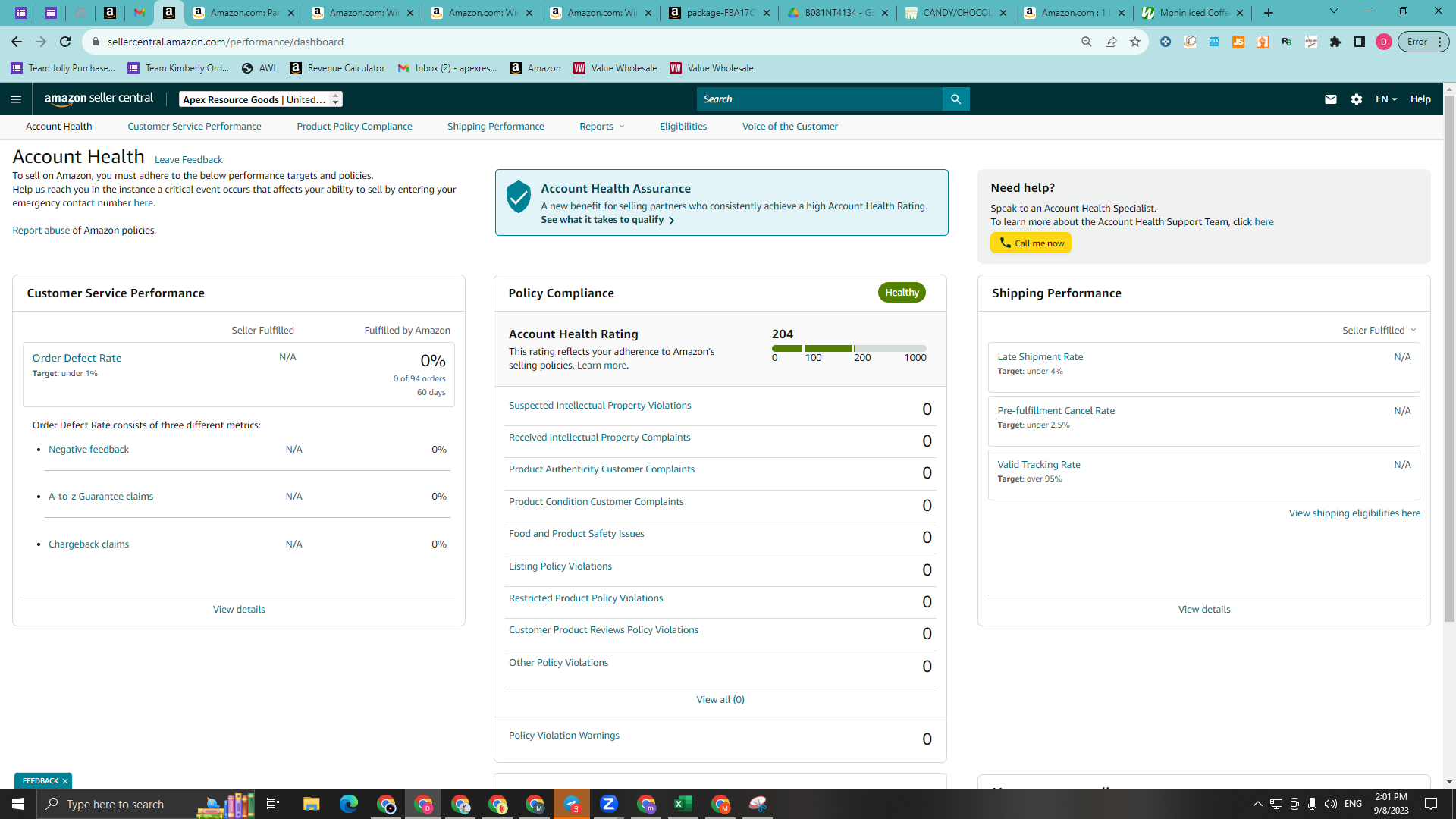The height and width of the screenshot is (819, 1456).
Task: Switch to the Account Health tab
Action: pyautogui.click(x=59, y=127)
